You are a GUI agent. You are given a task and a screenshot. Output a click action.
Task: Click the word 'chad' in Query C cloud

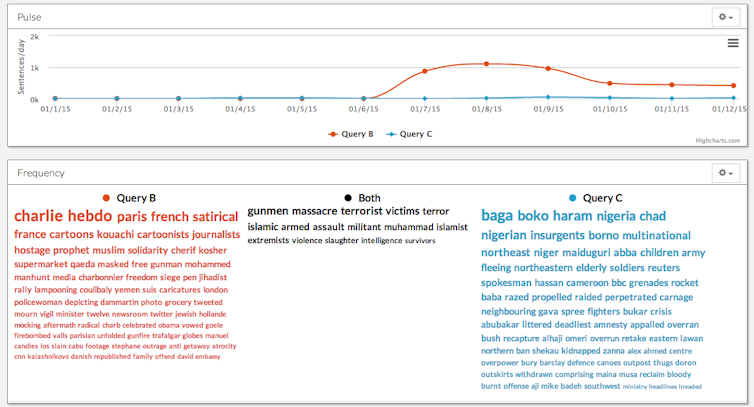tap(653, 216)
